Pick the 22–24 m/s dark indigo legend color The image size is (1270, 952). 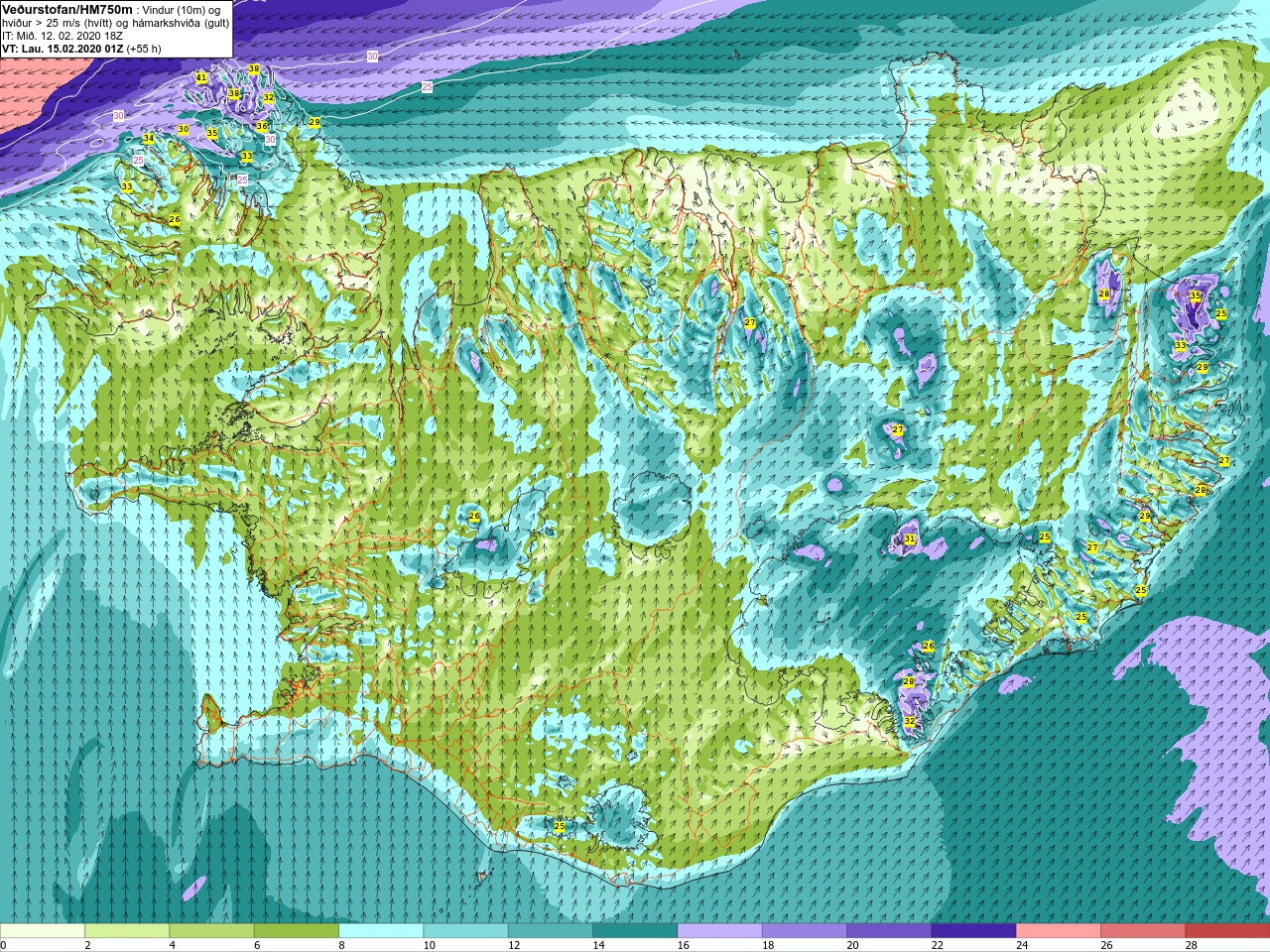[x=973, y=931]
